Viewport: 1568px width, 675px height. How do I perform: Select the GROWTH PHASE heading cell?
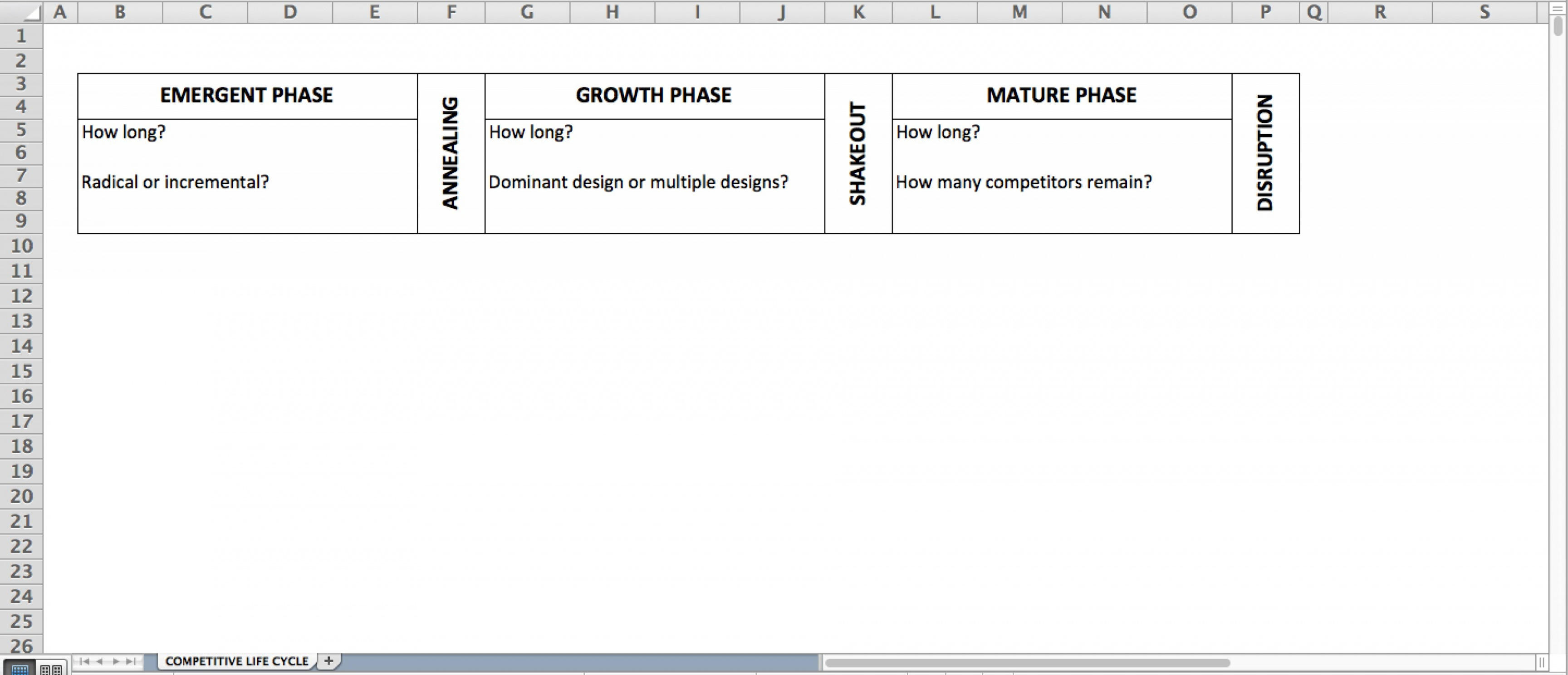[x=654, y=96]
